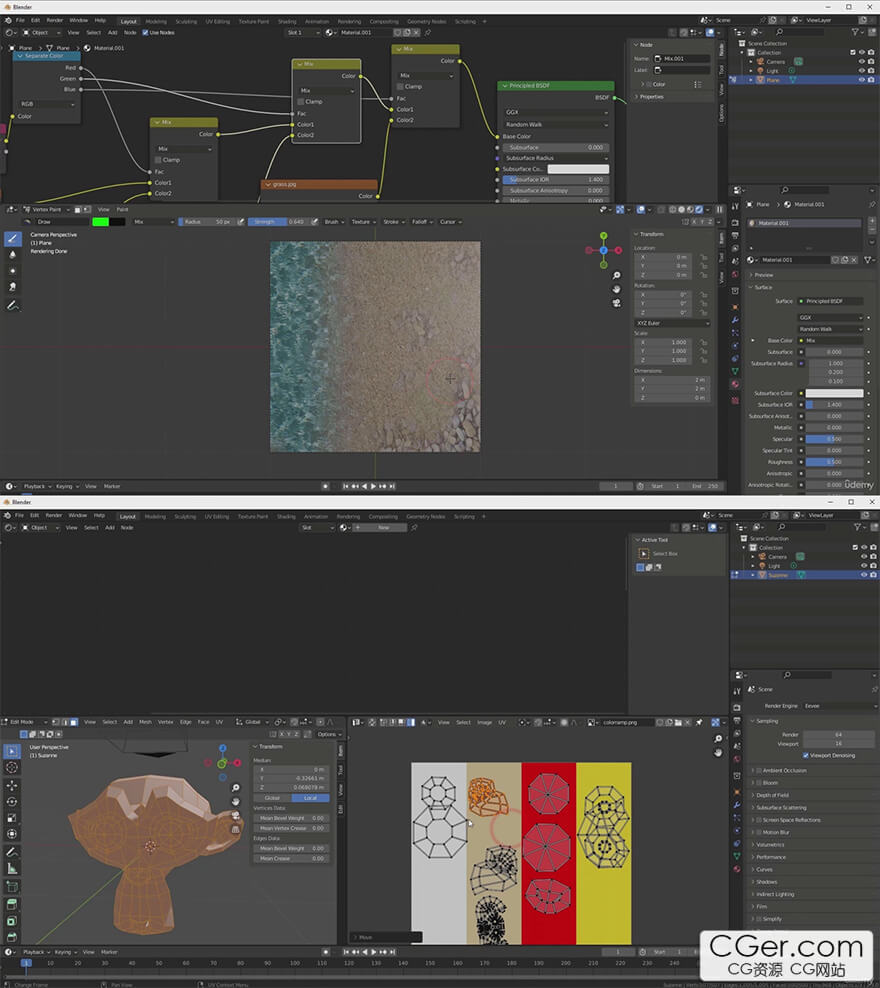This screenshot has width=880, height=988.
Task: Expand the Volumetrics panel
Action: [770, 845]
